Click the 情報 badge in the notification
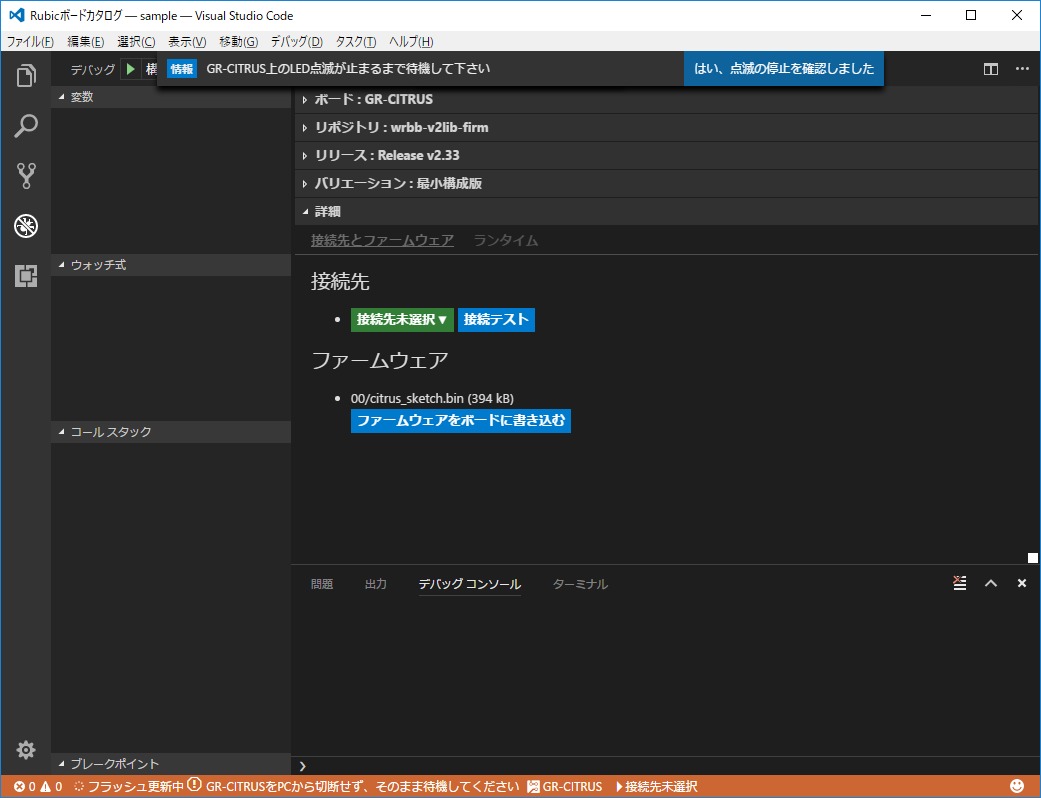The width and height of the screenshot is (1041, 798). tap(182, 69)
